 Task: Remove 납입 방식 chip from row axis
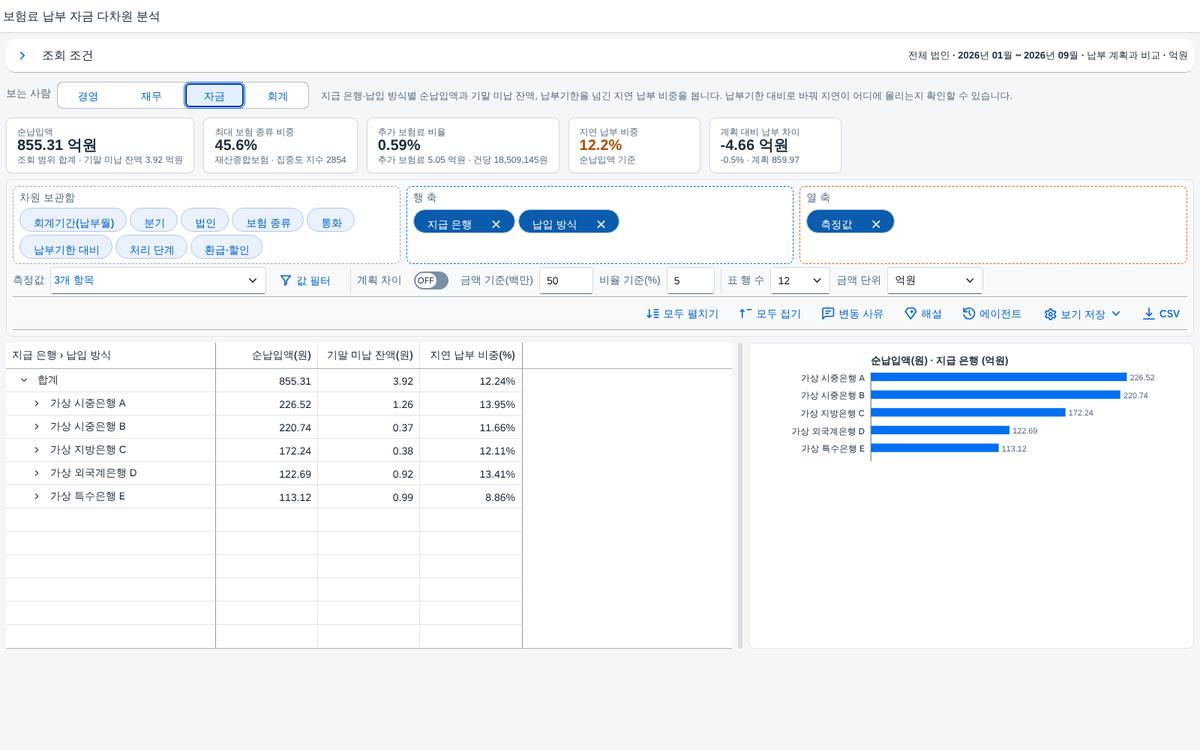click(601, 224)
